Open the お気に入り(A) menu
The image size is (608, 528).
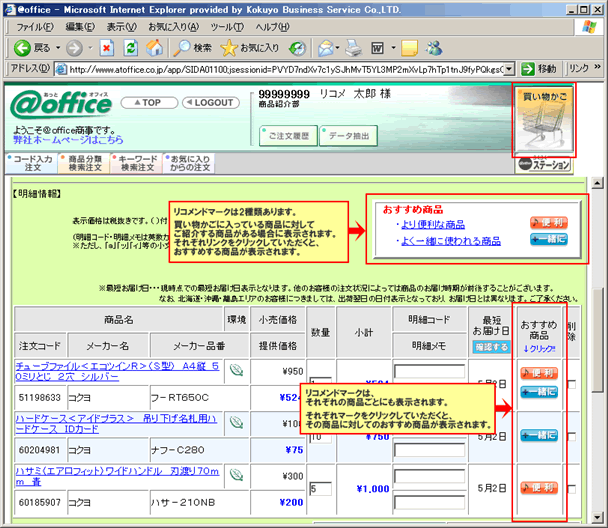174,27
